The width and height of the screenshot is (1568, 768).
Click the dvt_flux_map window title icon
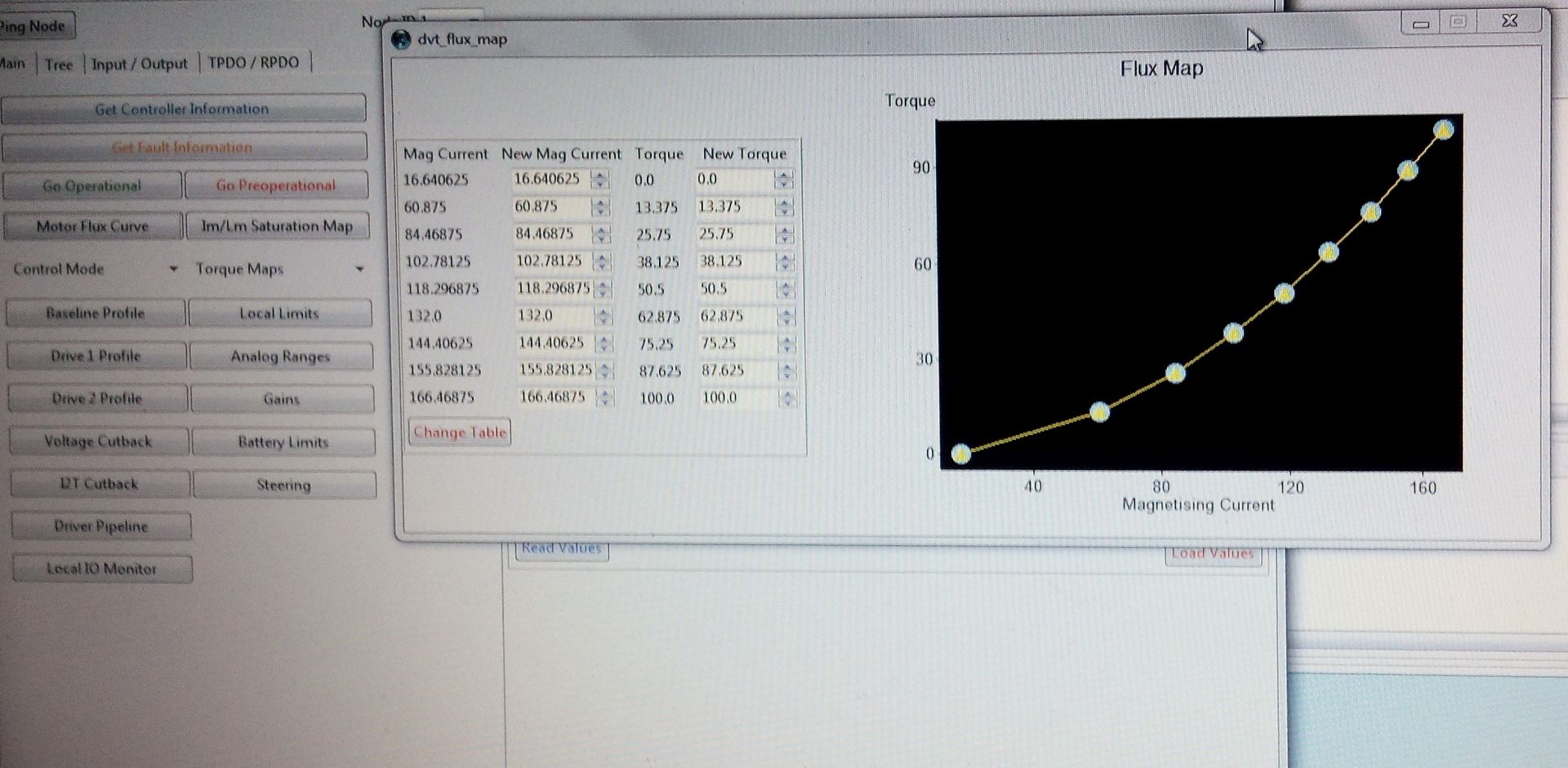click(x=401, y=39)
